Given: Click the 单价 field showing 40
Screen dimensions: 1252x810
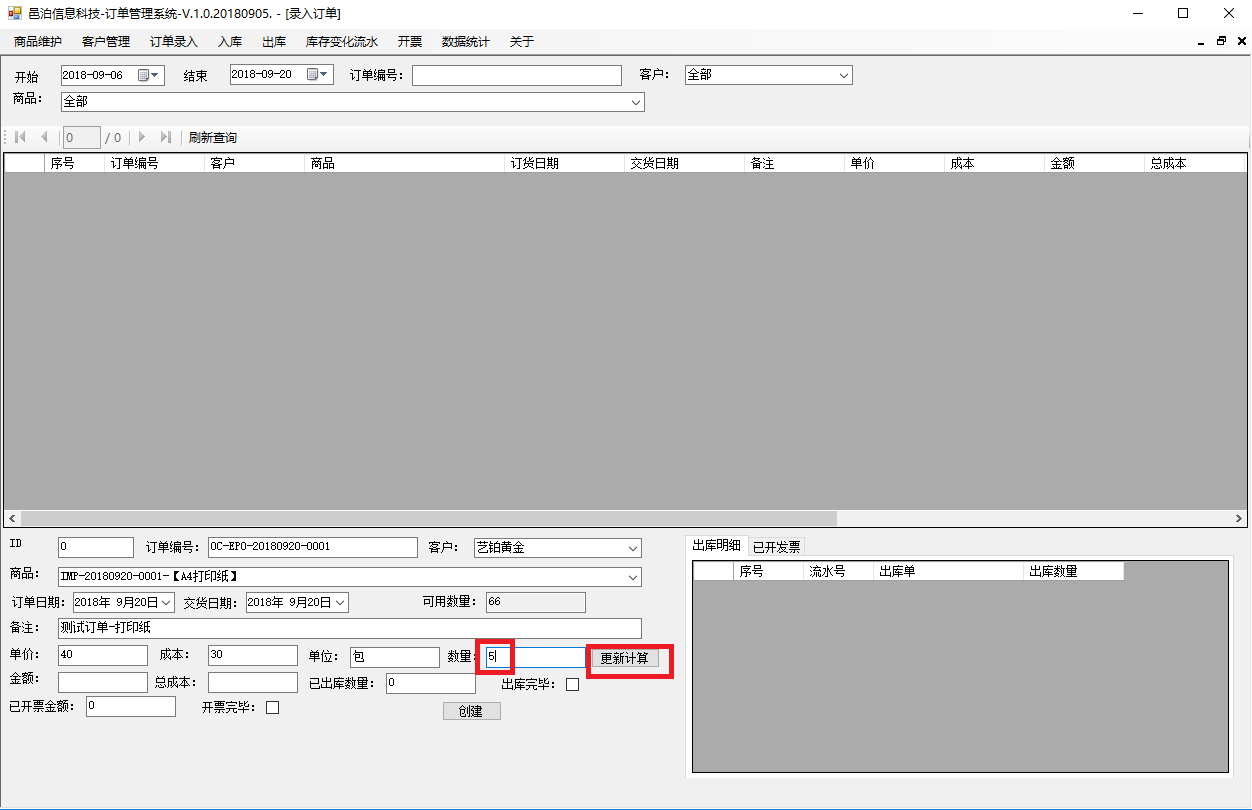Looking at the screenshot, I should [x=103, y=655].
